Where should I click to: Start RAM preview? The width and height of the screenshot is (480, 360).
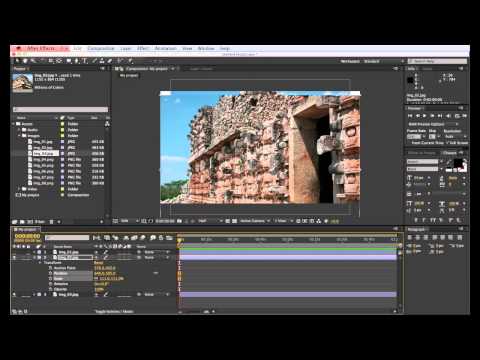[464, 116]
